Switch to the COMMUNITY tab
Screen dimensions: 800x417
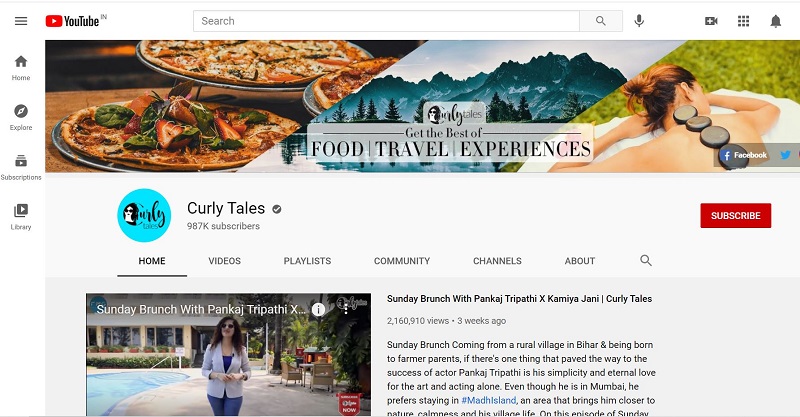click(x=402, y=261)
